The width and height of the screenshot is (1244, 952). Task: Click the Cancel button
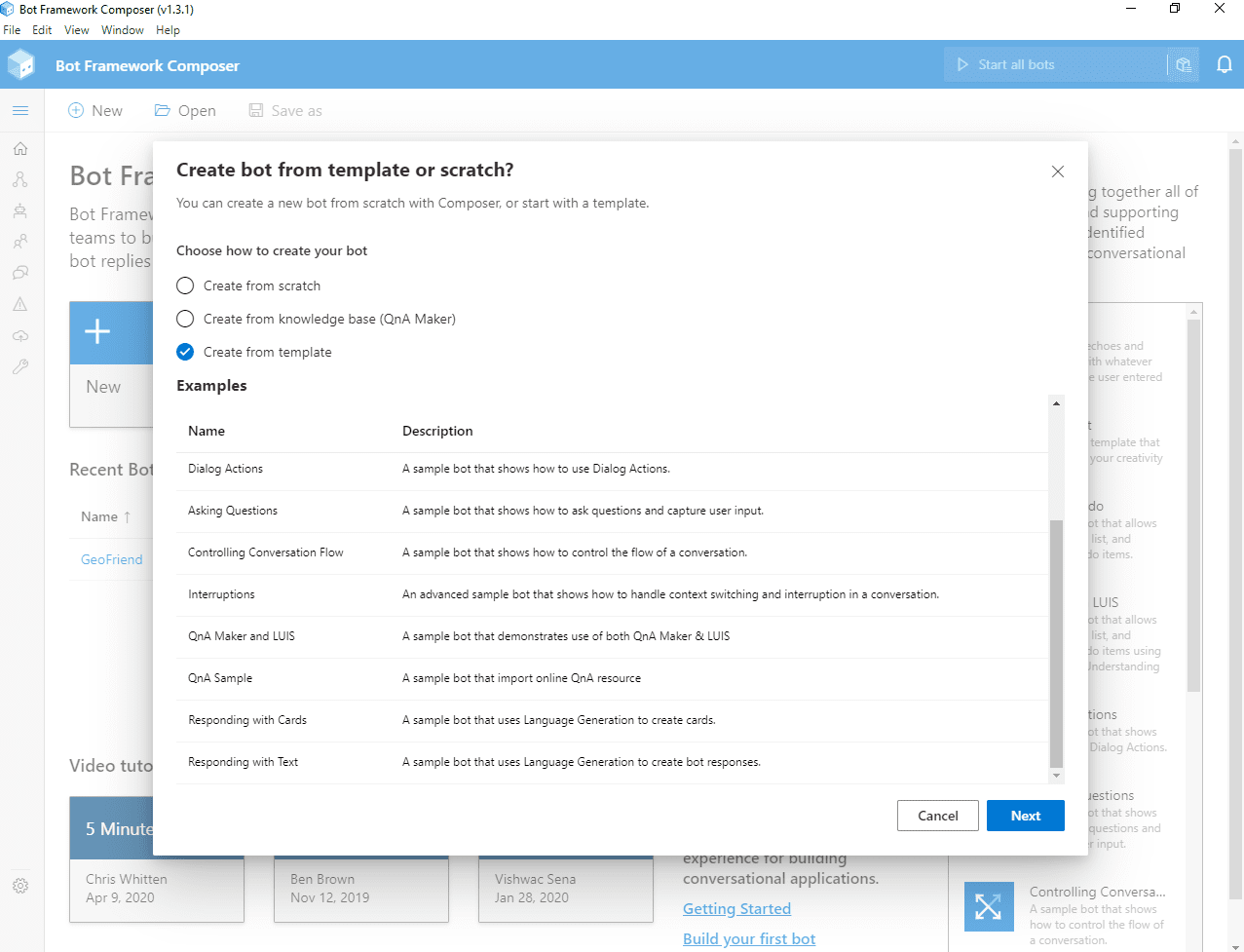coord(937,816)
